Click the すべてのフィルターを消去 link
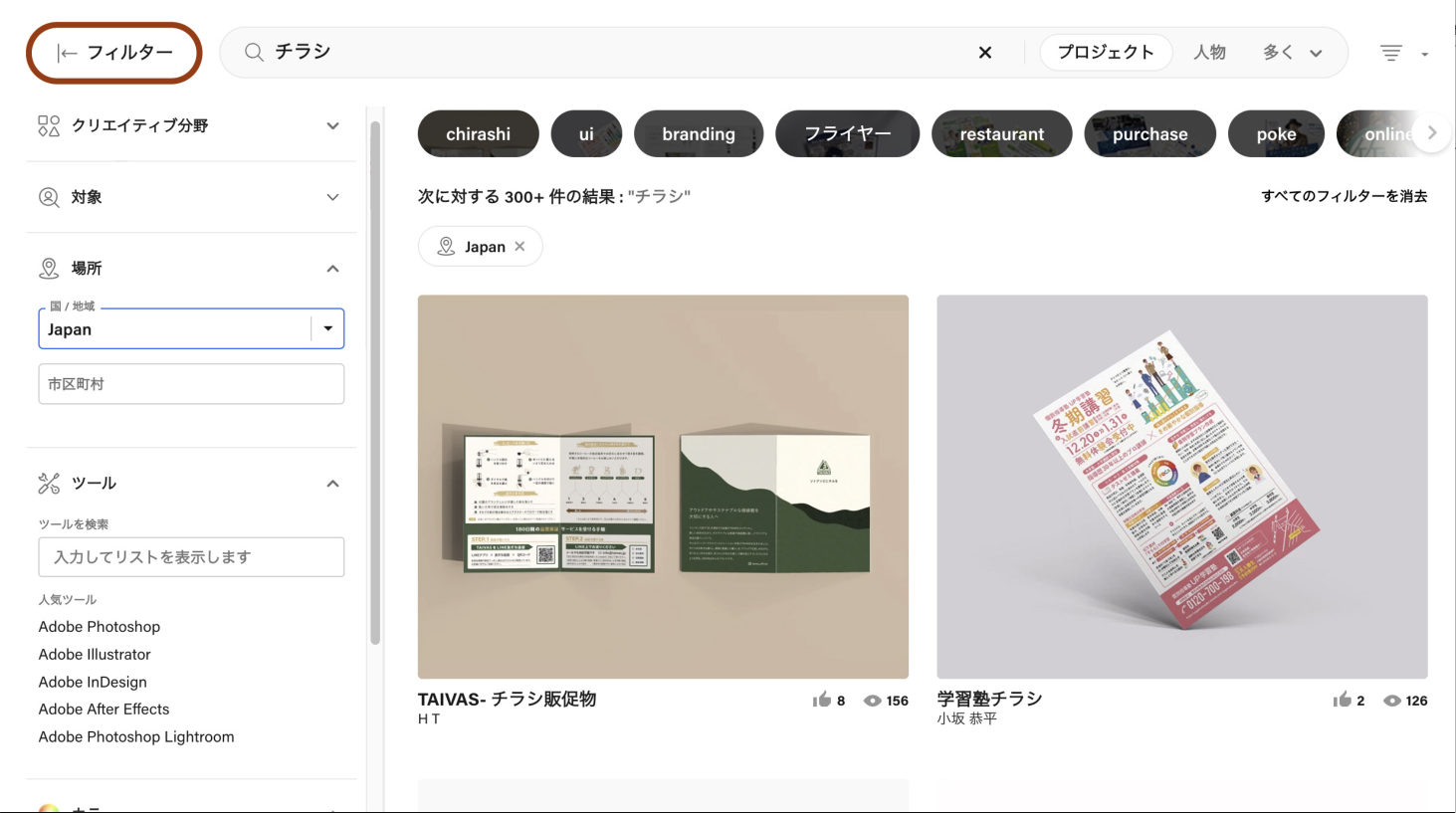The height and width of the screenshot is (813, 1456). pyautogui.click(x=1342, y=196)
